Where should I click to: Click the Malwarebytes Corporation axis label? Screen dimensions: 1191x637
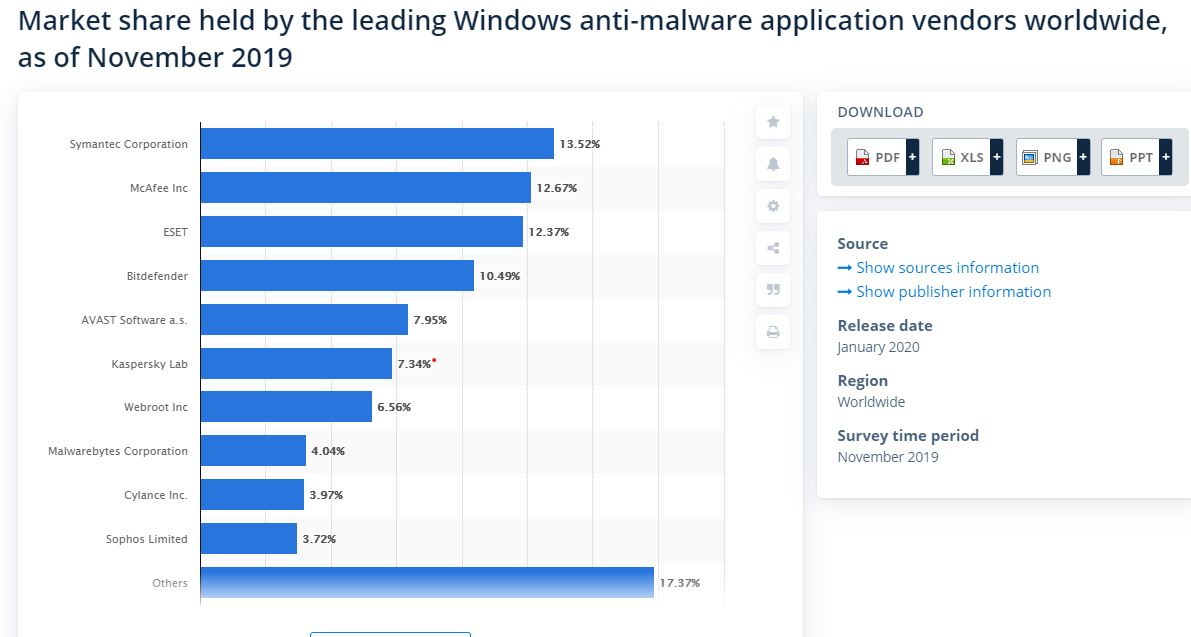(118, 452)
